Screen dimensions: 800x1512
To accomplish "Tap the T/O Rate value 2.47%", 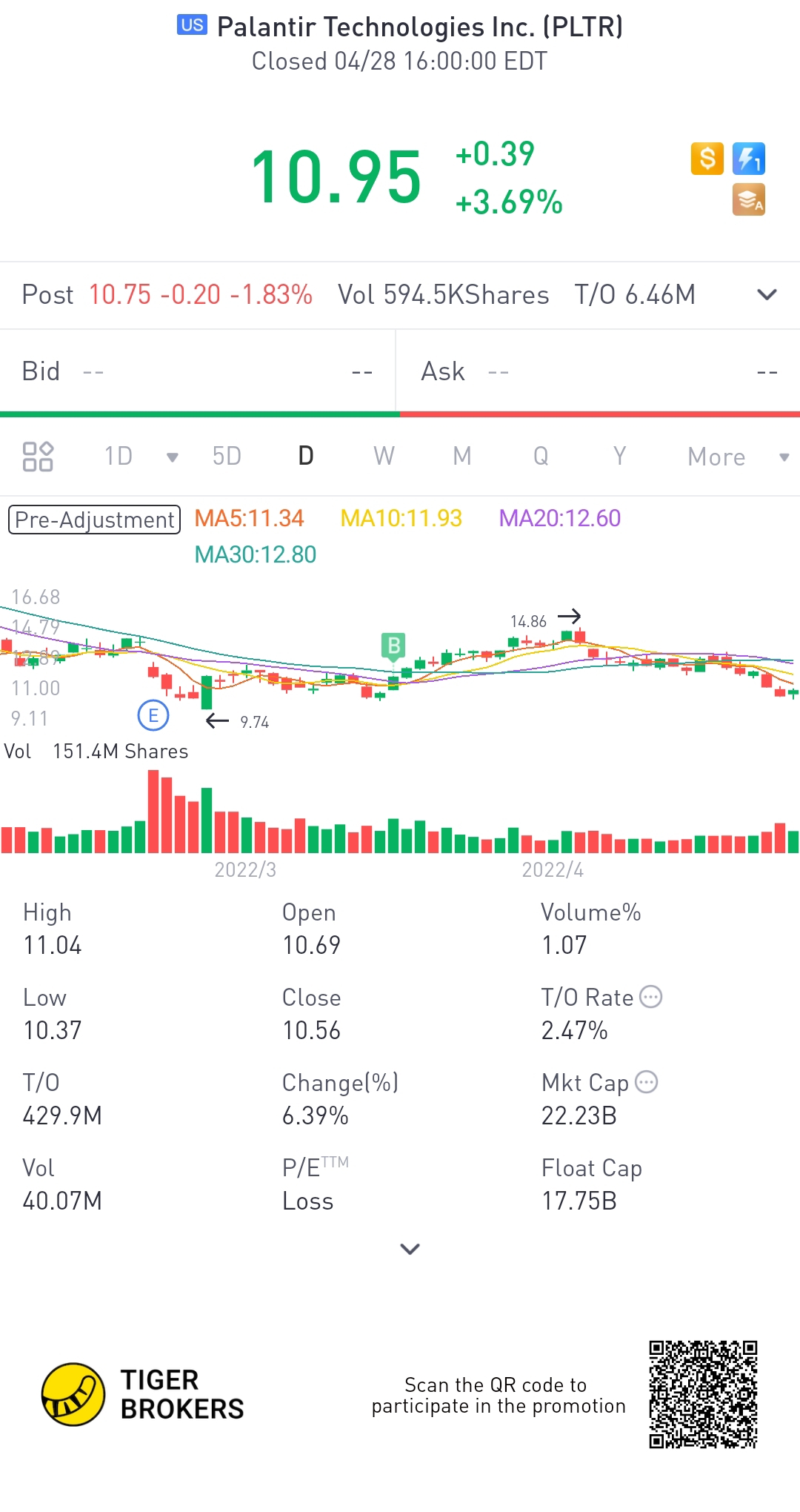I will click(x=574, y=1030).
